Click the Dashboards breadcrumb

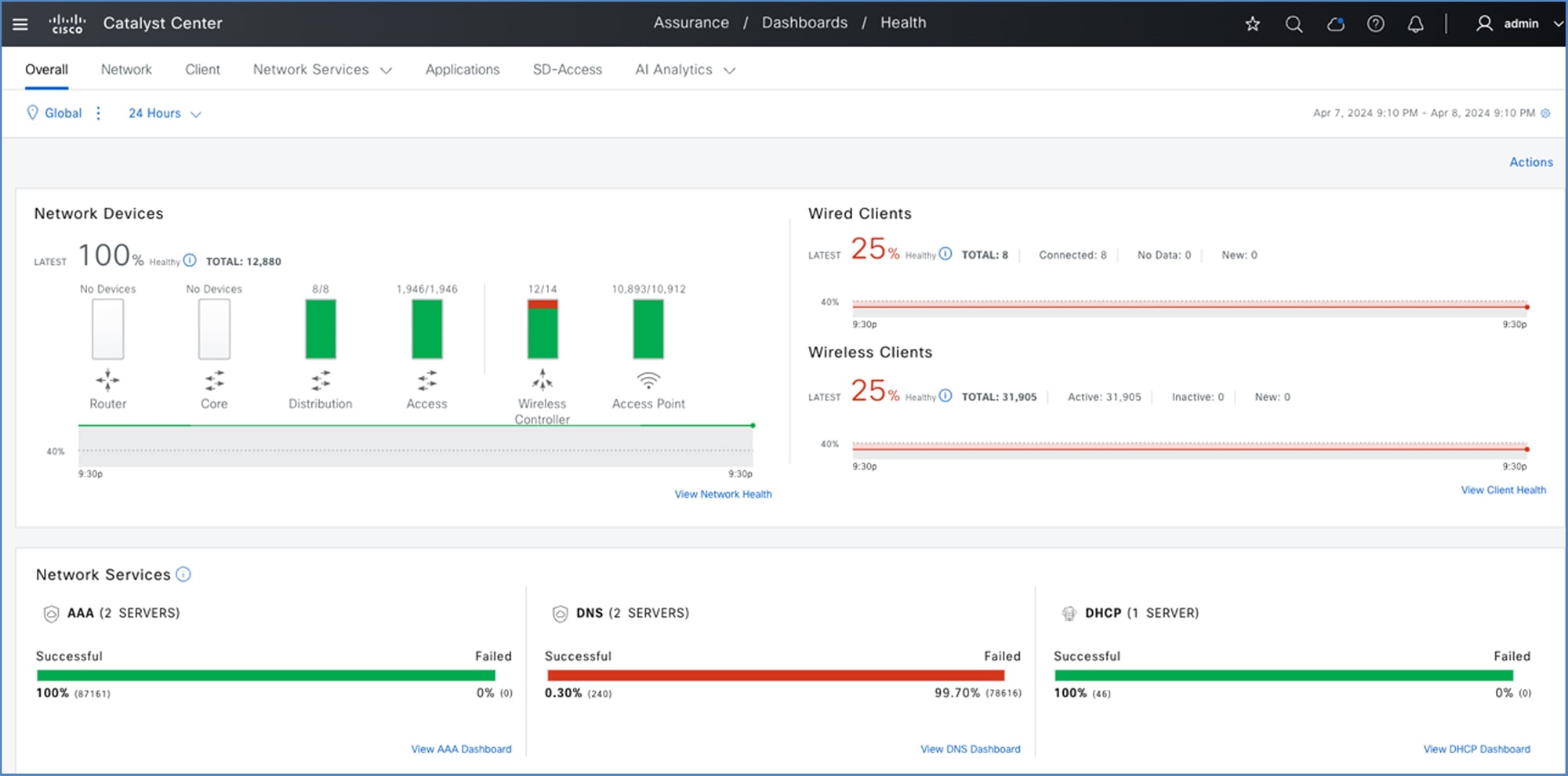804,23
